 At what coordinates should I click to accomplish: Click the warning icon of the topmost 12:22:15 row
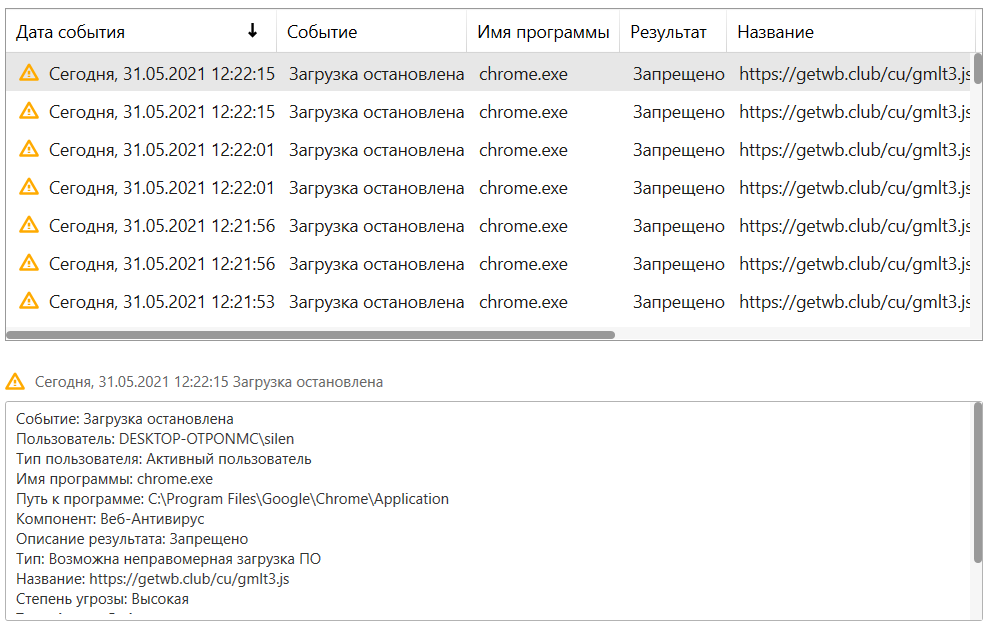[29, 73]
